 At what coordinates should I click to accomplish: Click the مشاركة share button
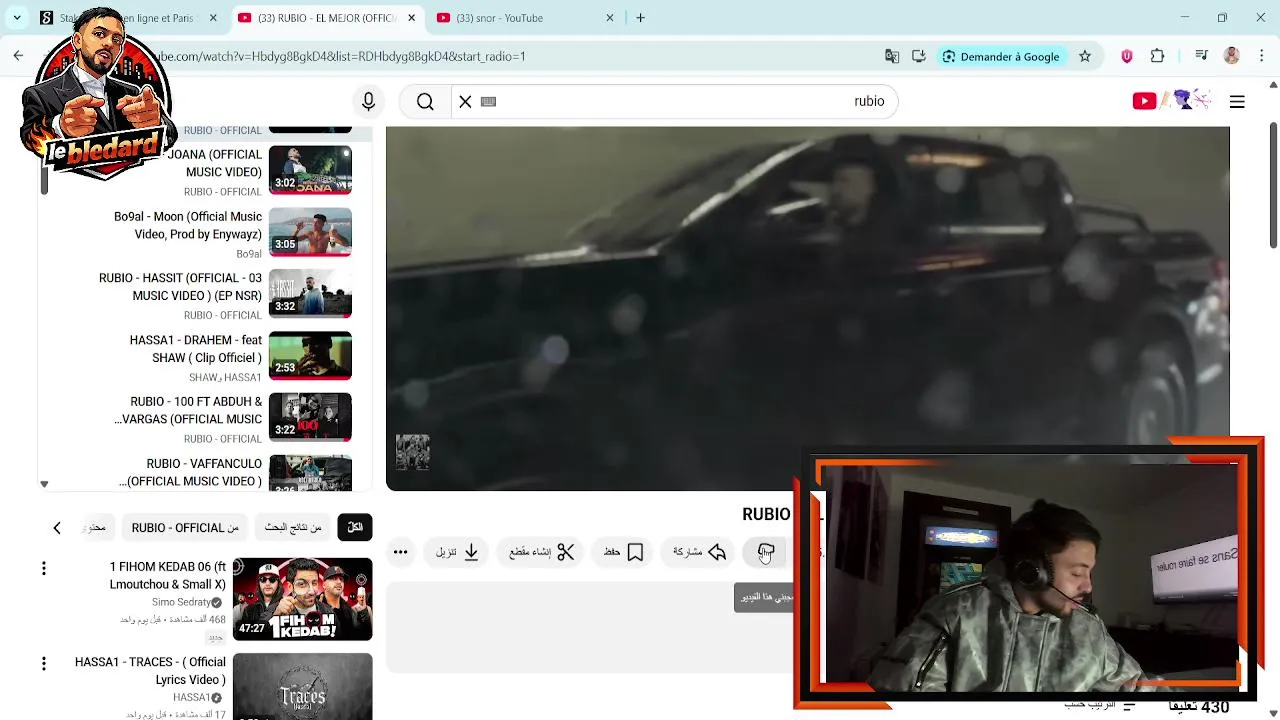pyautogui.click(x=700, y=552)
